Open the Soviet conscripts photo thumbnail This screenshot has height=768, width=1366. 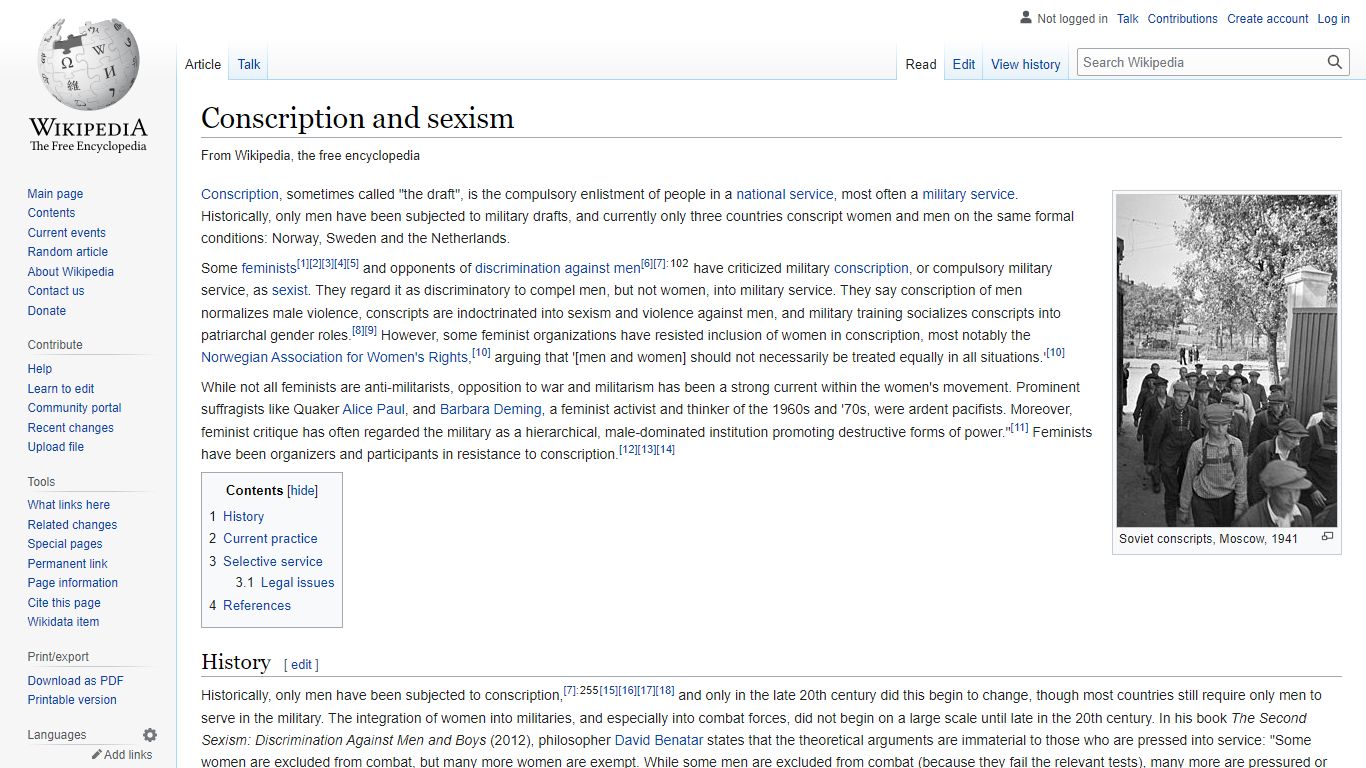1227,360
